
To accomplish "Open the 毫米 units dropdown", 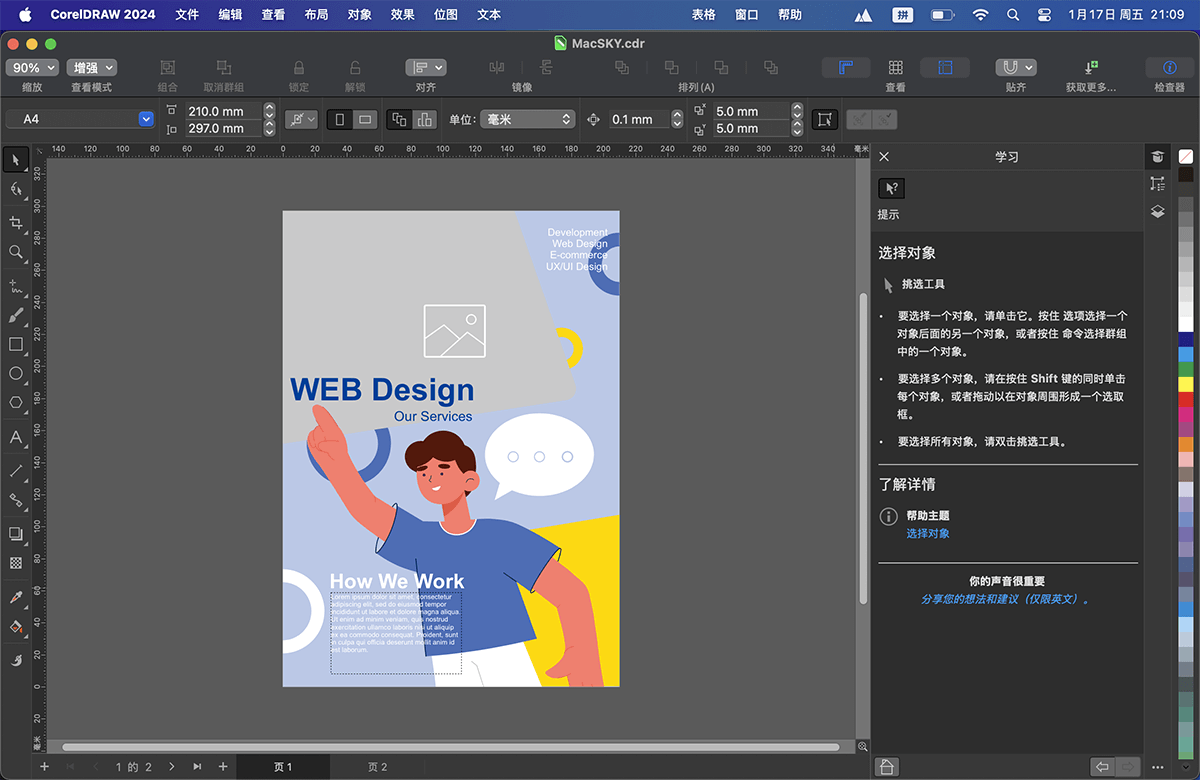I will (x=527, y=119).
